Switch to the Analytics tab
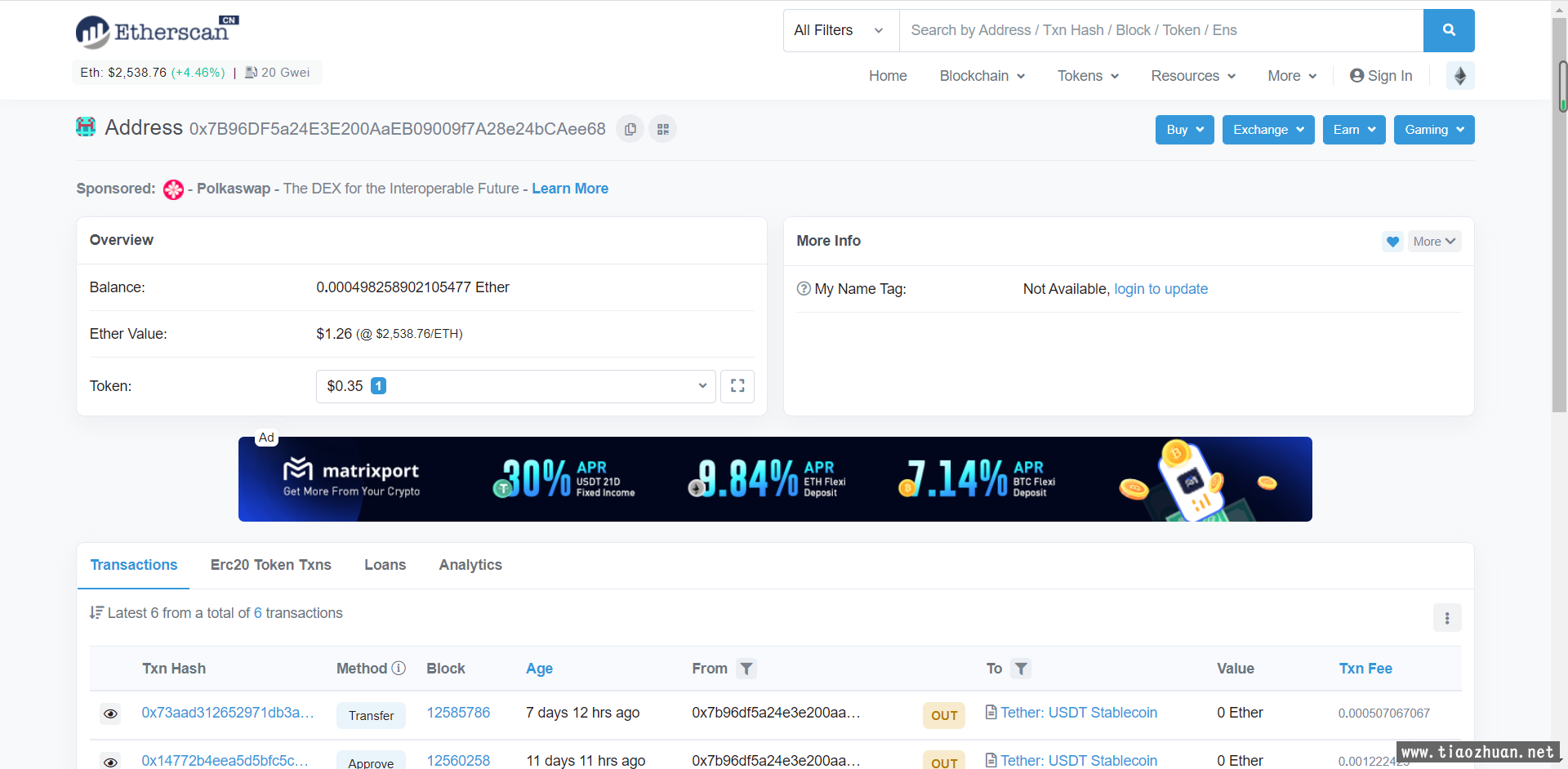Image resolution: width=1568 pixels, height=769 pixels. tap(470, 565)
